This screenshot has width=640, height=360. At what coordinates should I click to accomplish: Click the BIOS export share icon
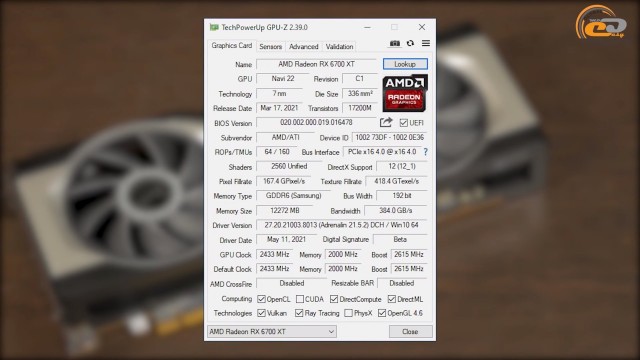point(386,122)
